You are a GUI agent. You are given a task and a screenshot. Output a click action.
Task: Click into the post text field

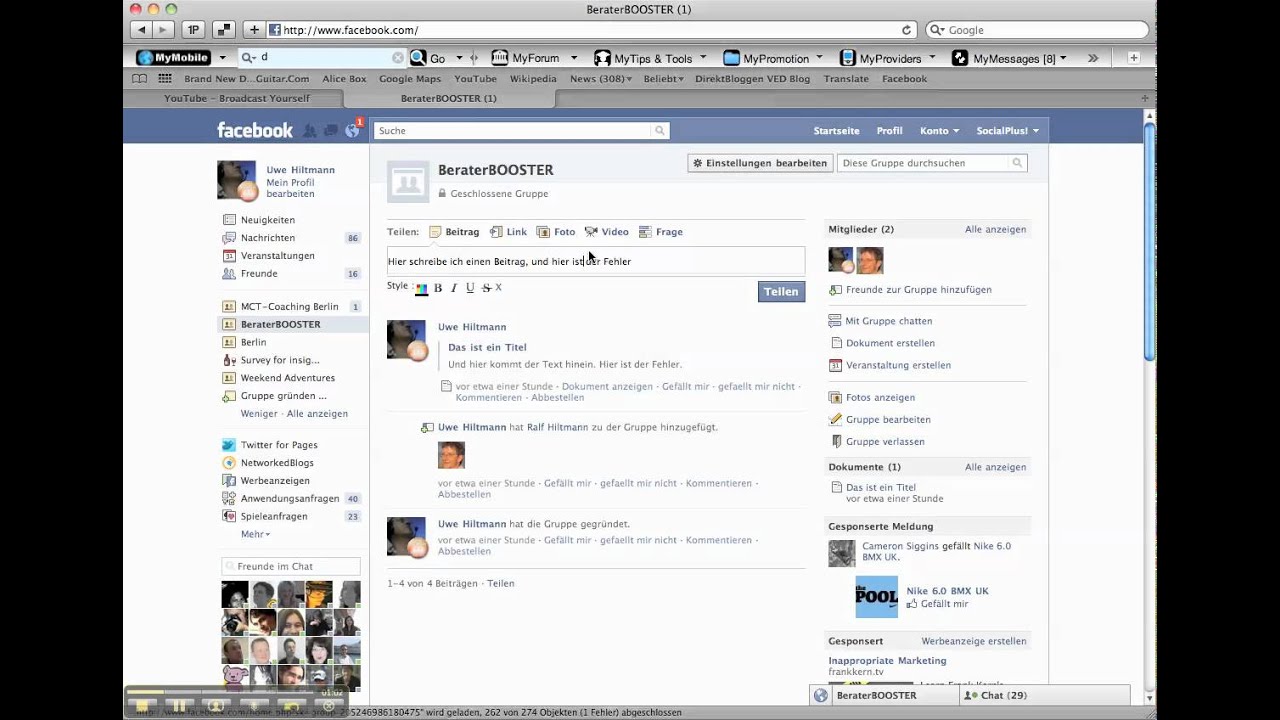click(x=596, y=261)
